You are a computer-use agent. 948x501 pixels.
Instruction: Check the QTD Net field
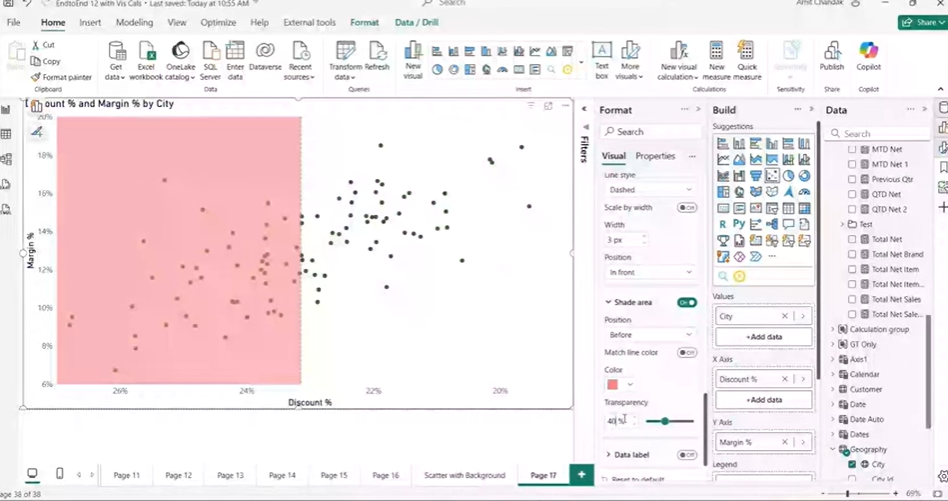point(852,195)
